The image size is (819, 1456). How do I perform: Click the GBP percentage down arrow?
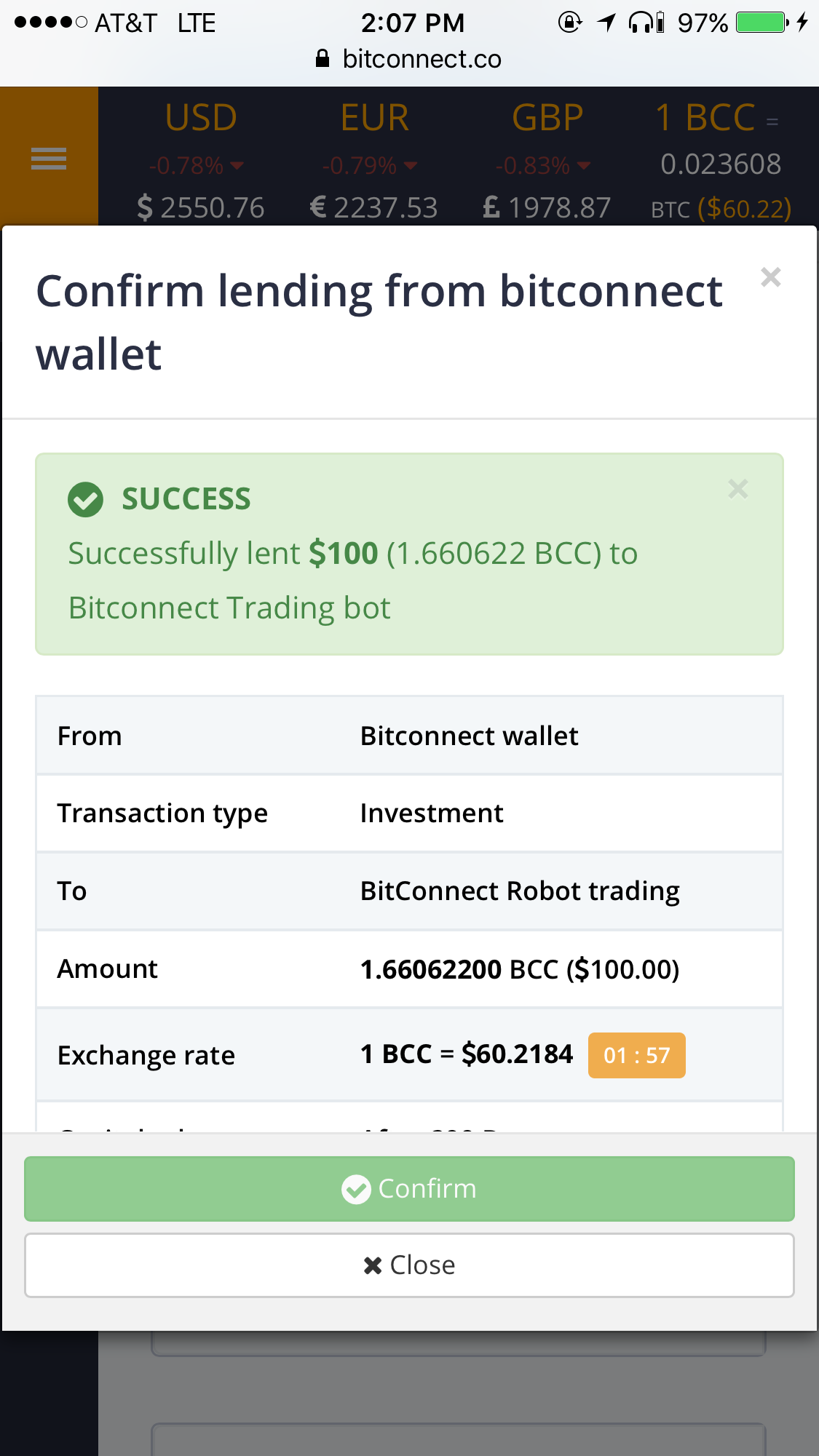click(x=584, y=166)
